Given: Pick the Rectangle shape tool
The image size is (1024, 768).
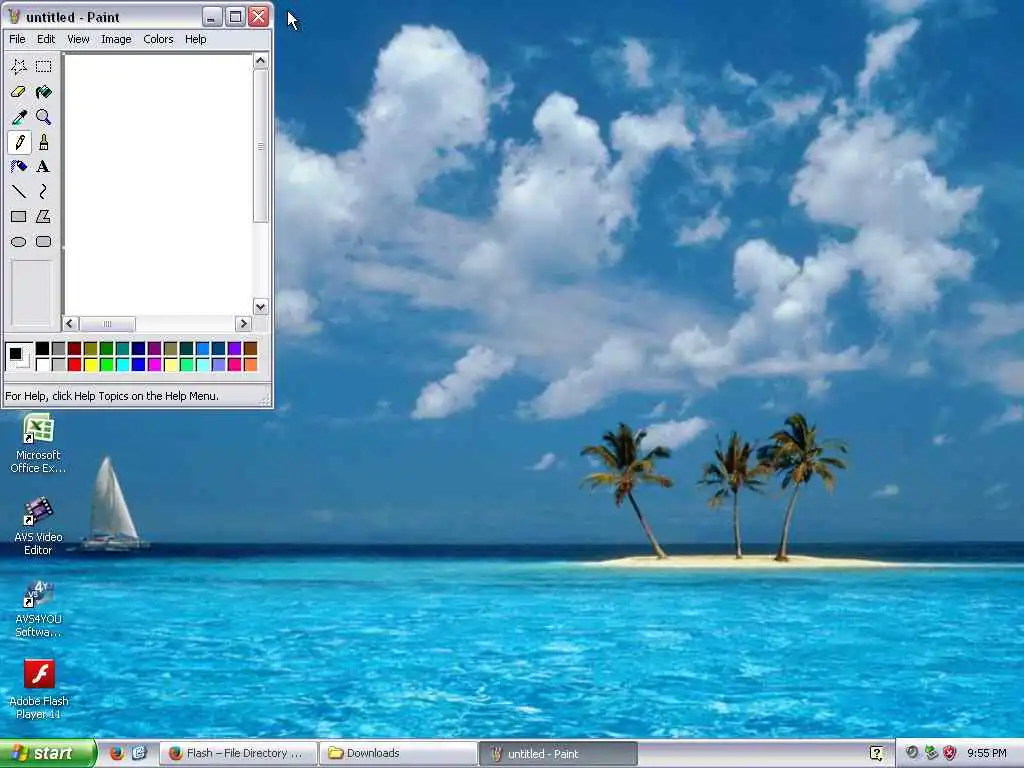Looking at the screenshot, I should pyautogui.click(x=18, y=216).
